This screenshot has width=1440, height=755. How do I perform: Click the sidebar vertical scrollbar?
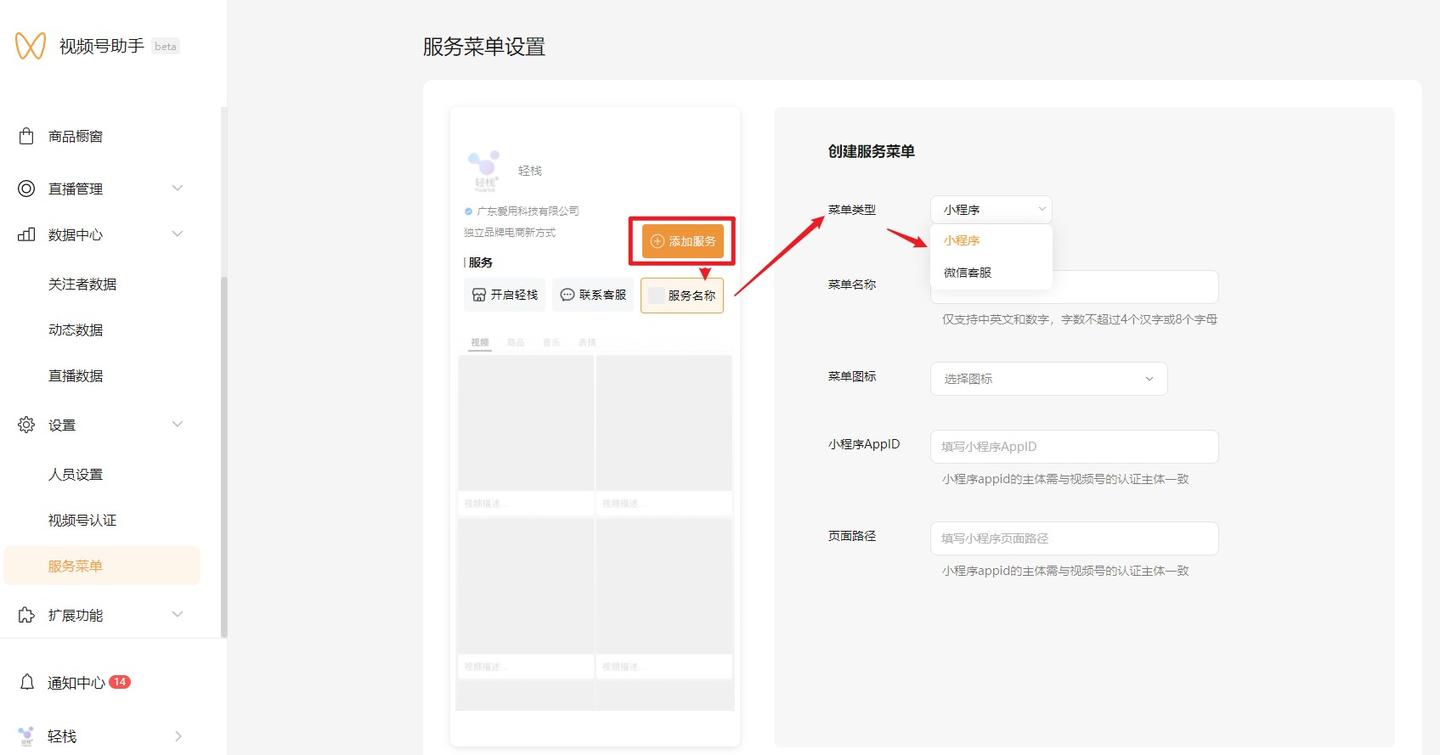(224, 457)
